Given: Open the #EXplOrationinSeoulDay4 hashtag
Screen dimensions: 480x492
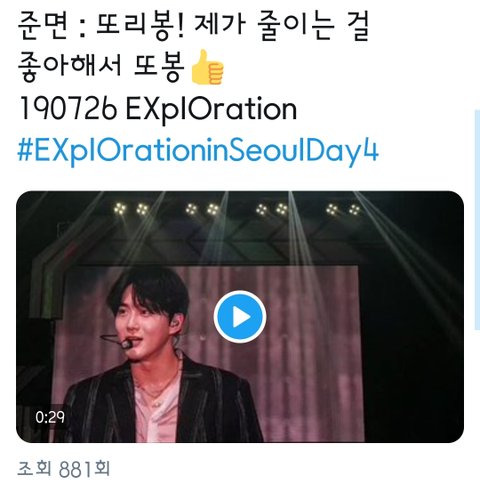Looking at the screenshot, I should (x=198, y=151).
